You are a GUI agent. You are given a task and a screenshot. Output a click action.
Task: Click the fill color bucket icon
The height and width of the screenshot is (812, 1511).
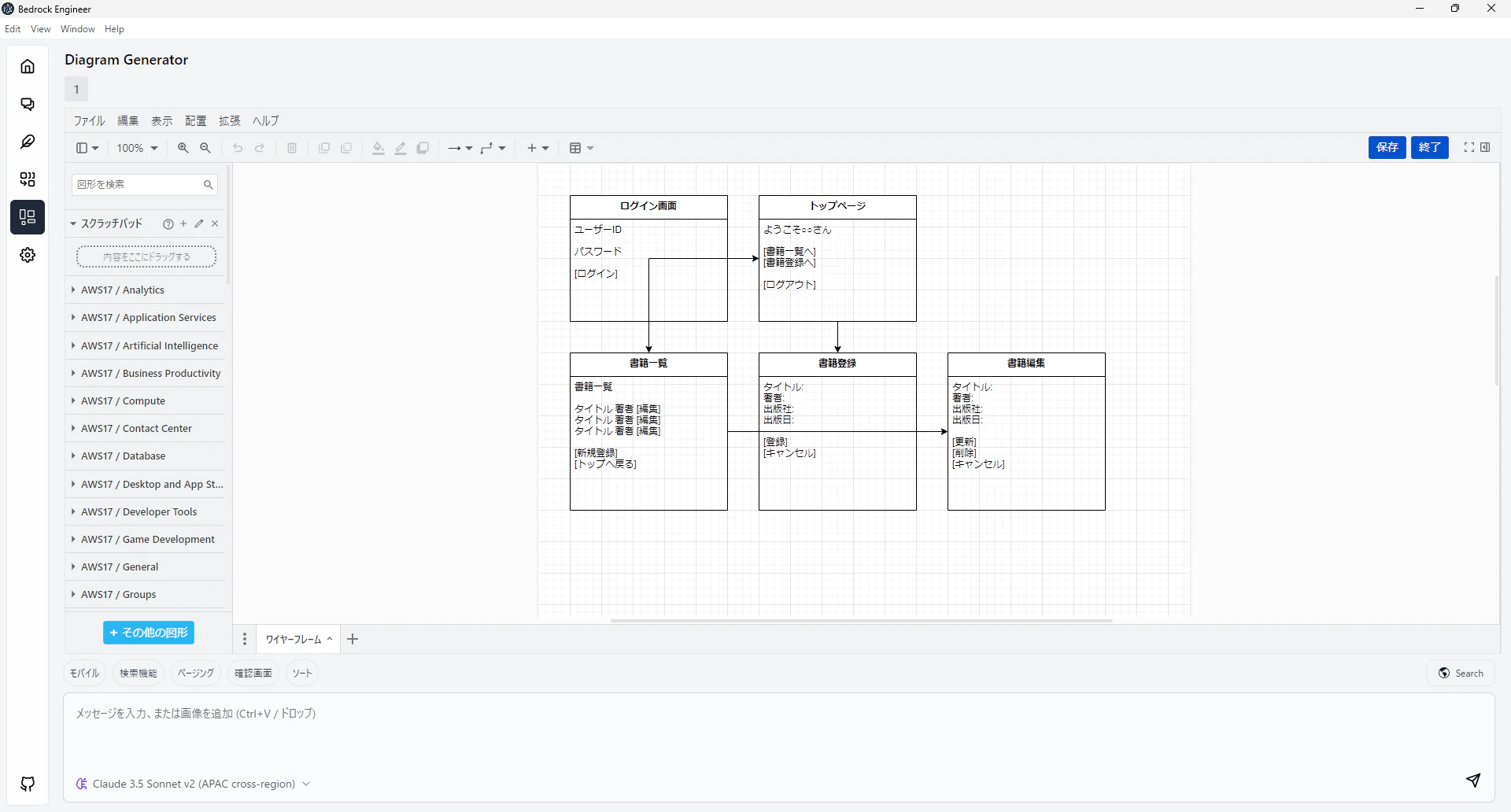coord(379,148)
